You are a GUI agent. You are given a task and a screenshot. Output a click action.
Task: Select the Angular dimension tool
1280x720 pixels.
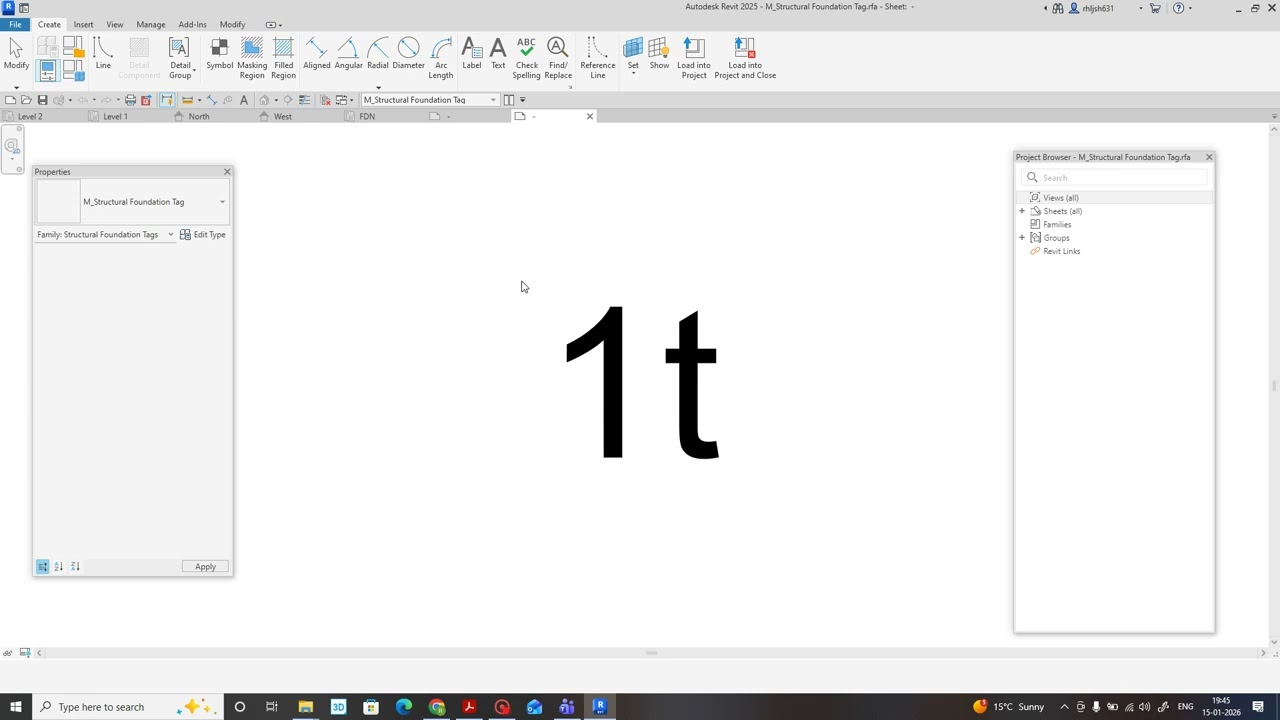348,54
